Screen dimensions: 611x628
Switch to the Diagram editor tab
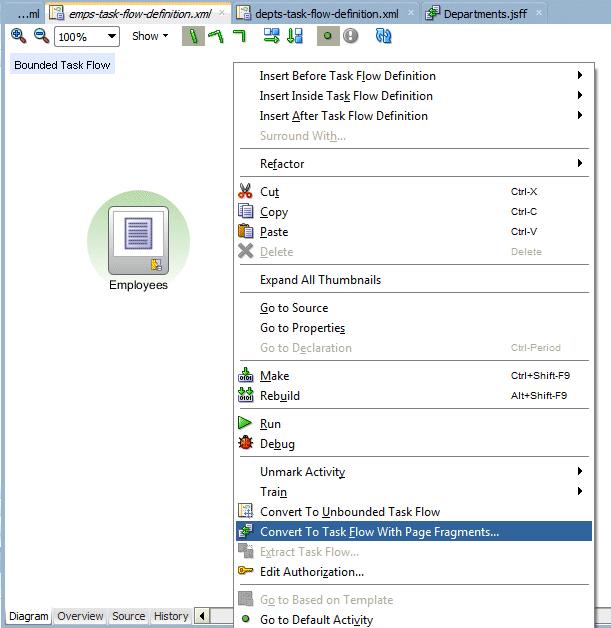(28, 616)
